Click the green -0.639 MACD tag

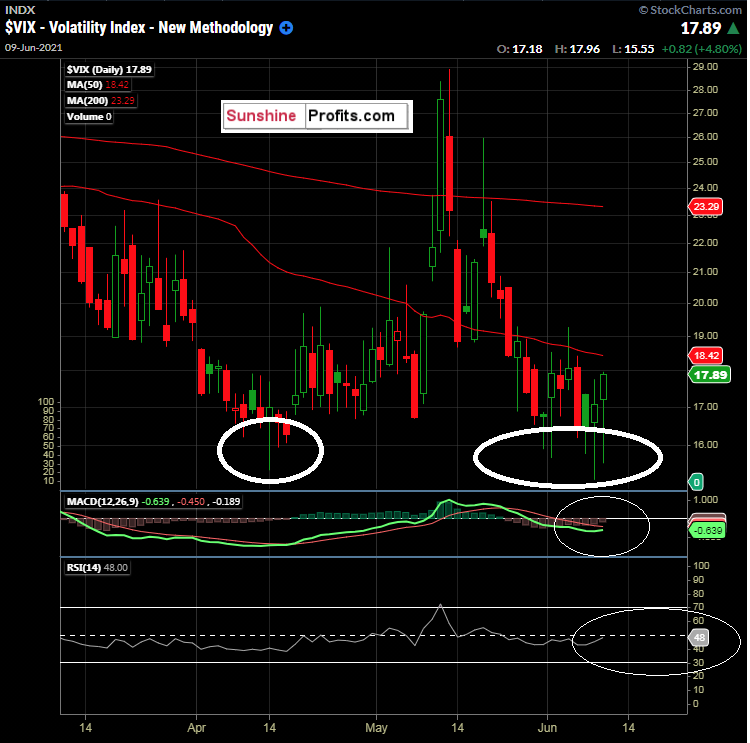click(707, 531)
